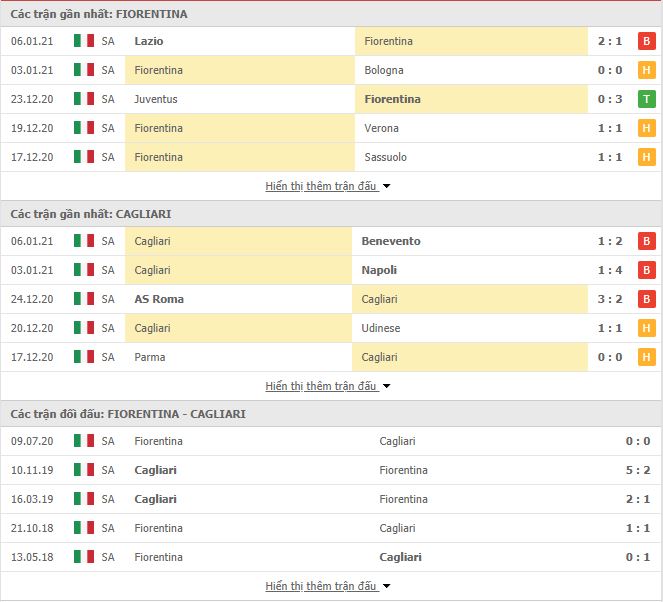Click the Italy flag on Lazio row
663x602 pixels.
tap(84, 41)
